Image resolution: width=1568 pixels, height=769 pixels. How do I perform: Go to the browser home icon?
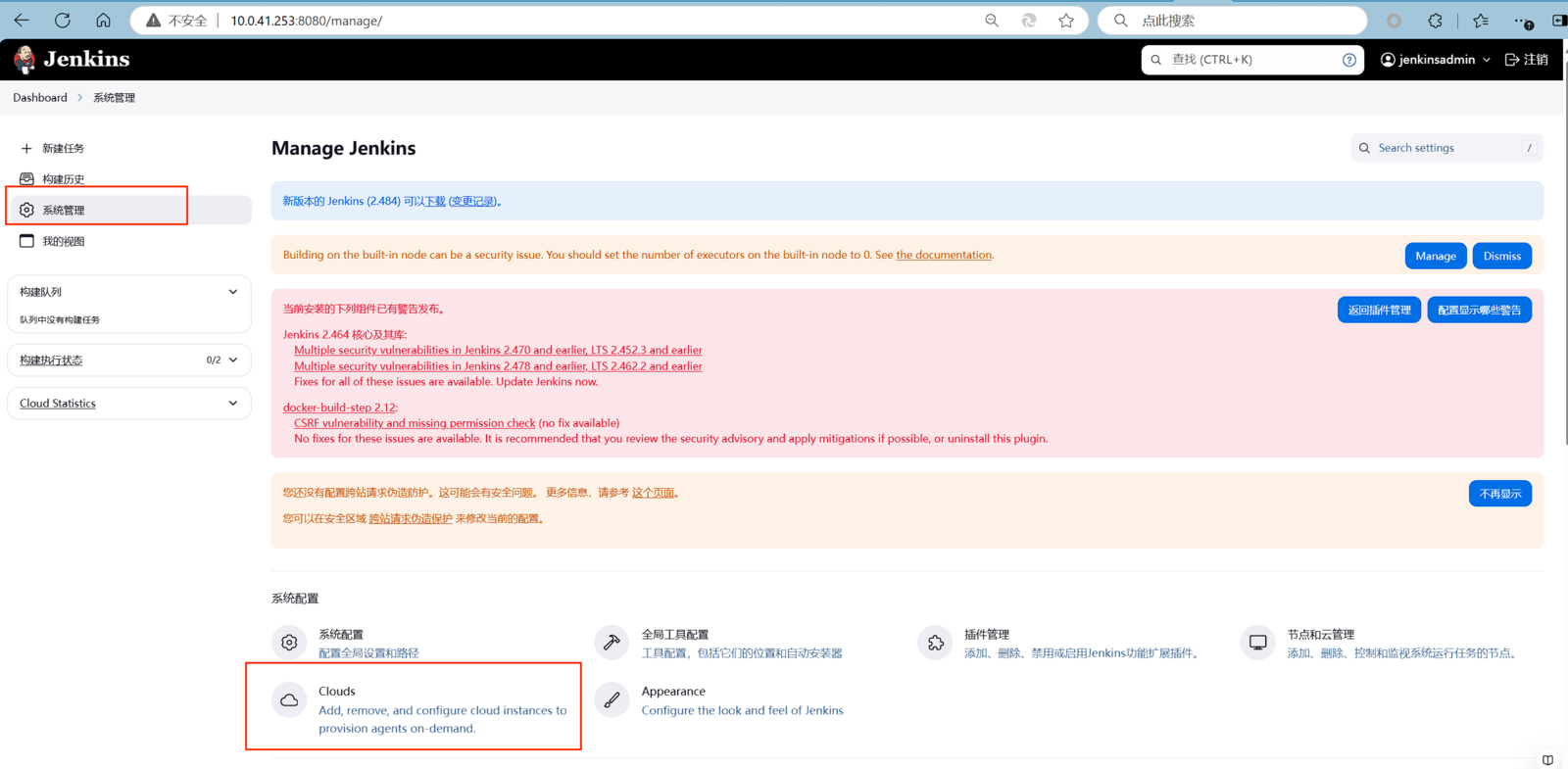103,20
